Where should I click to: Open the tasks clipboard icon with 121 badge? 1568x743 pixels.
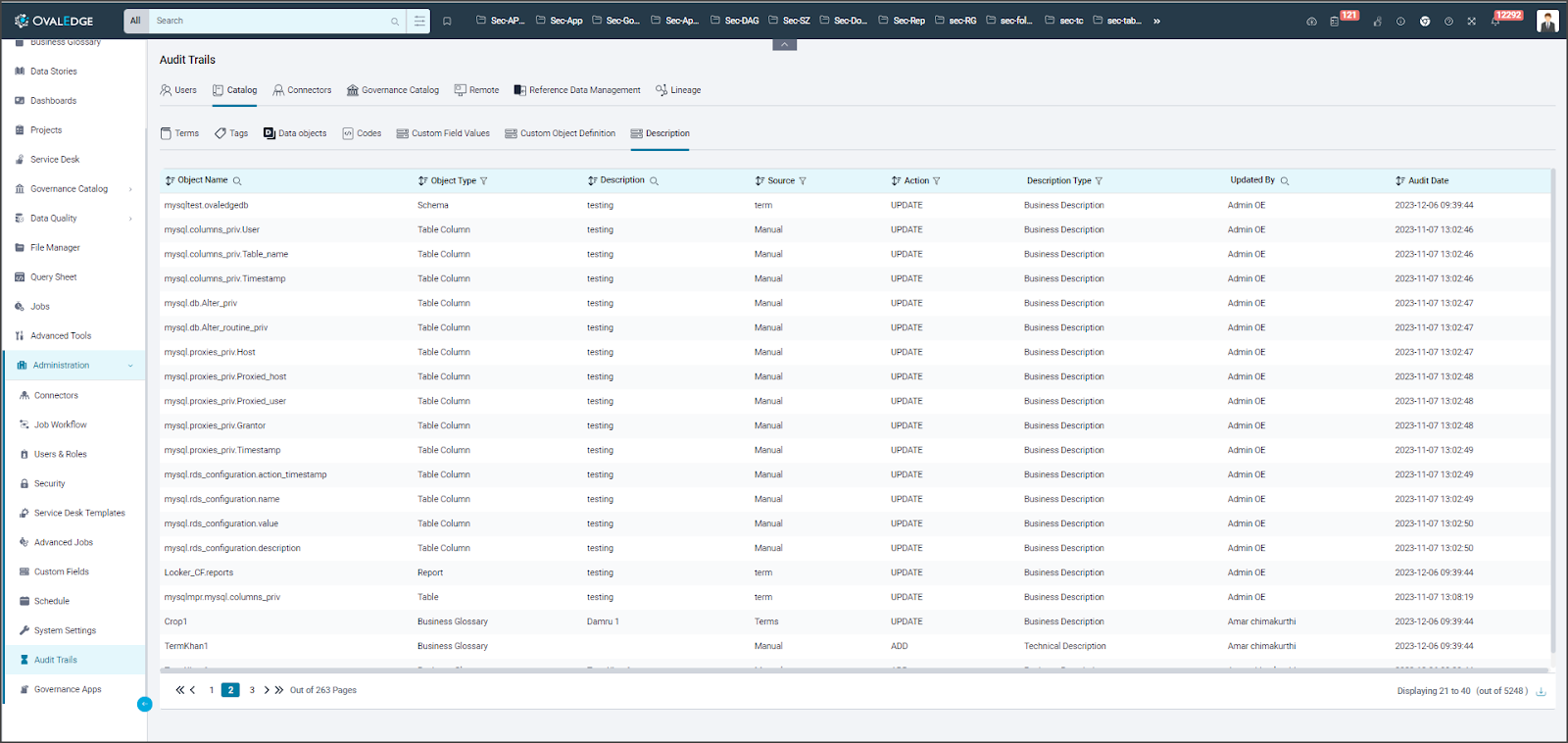(x=1335, y=21)
